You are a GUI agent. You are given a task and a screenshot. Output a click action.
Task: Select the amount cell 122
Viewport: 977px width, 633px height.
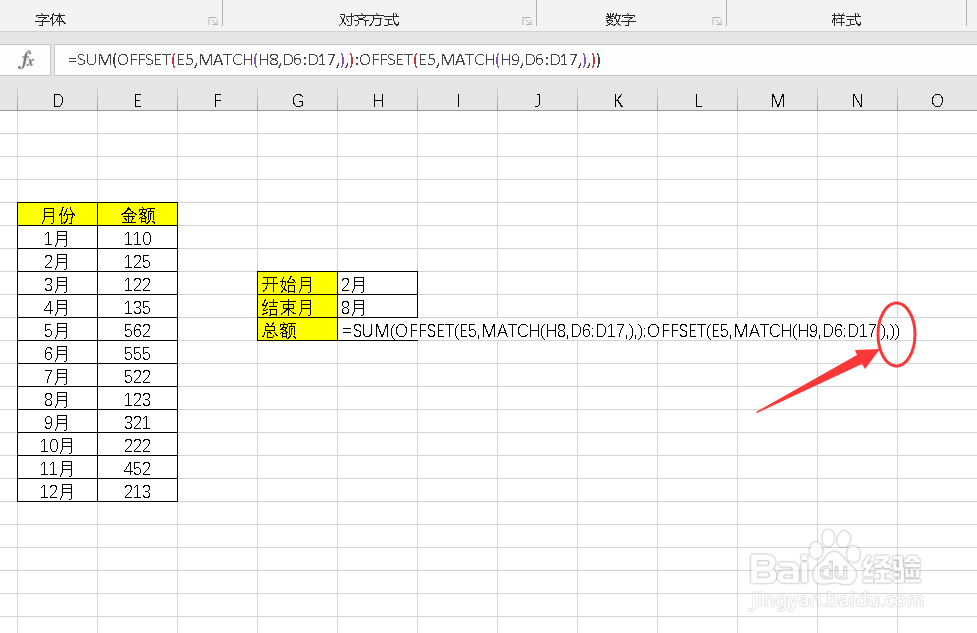click(x=137, y=283)
